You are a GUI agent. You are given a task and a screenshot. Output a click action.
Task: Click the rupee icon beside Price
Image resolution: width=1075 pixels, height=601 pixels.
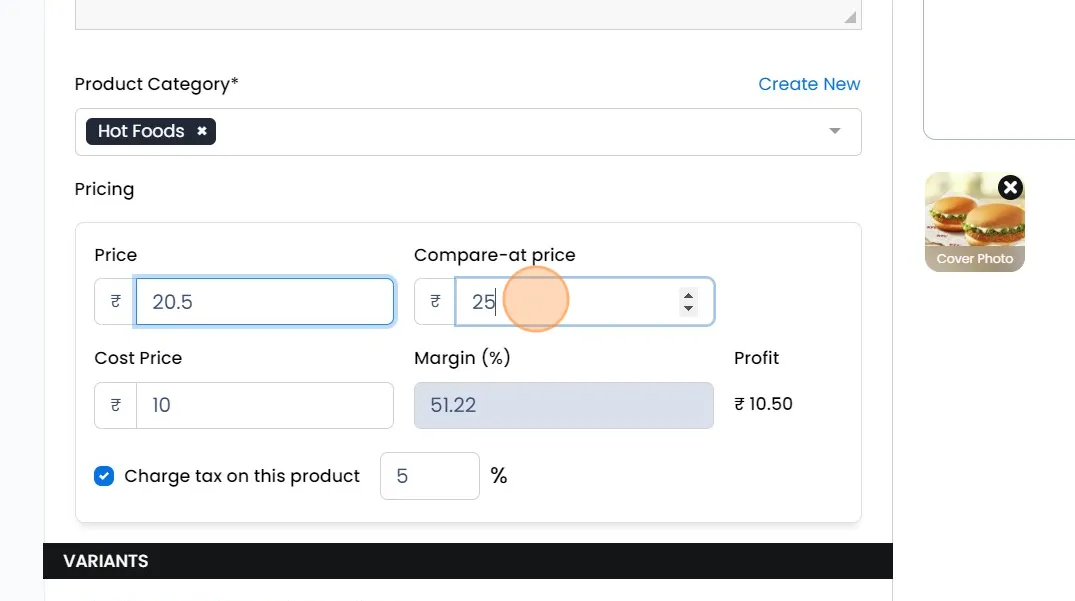[116, 301]
